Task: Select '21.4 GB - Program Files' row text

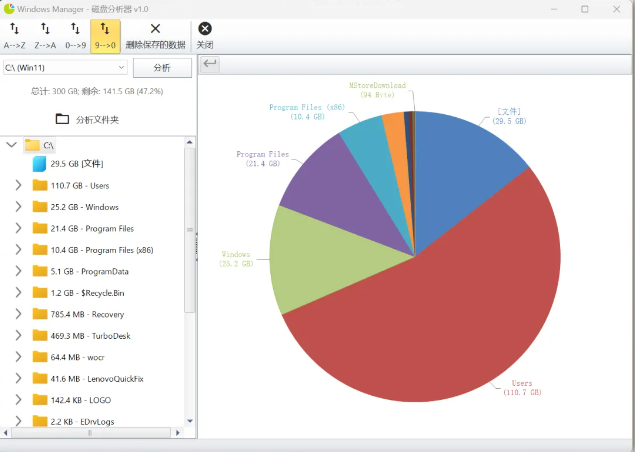Action: coord(92,228)
